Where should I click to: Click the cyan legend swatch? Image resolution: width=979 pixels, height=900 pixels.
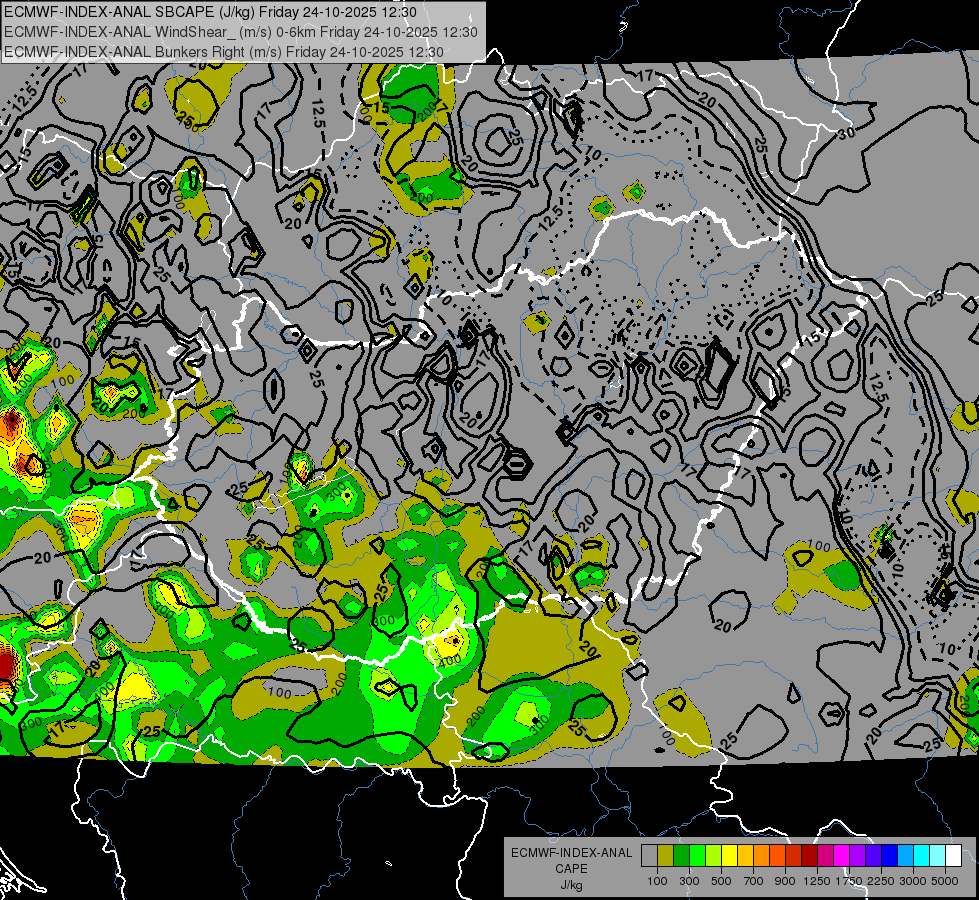click(x=922, y=856)
